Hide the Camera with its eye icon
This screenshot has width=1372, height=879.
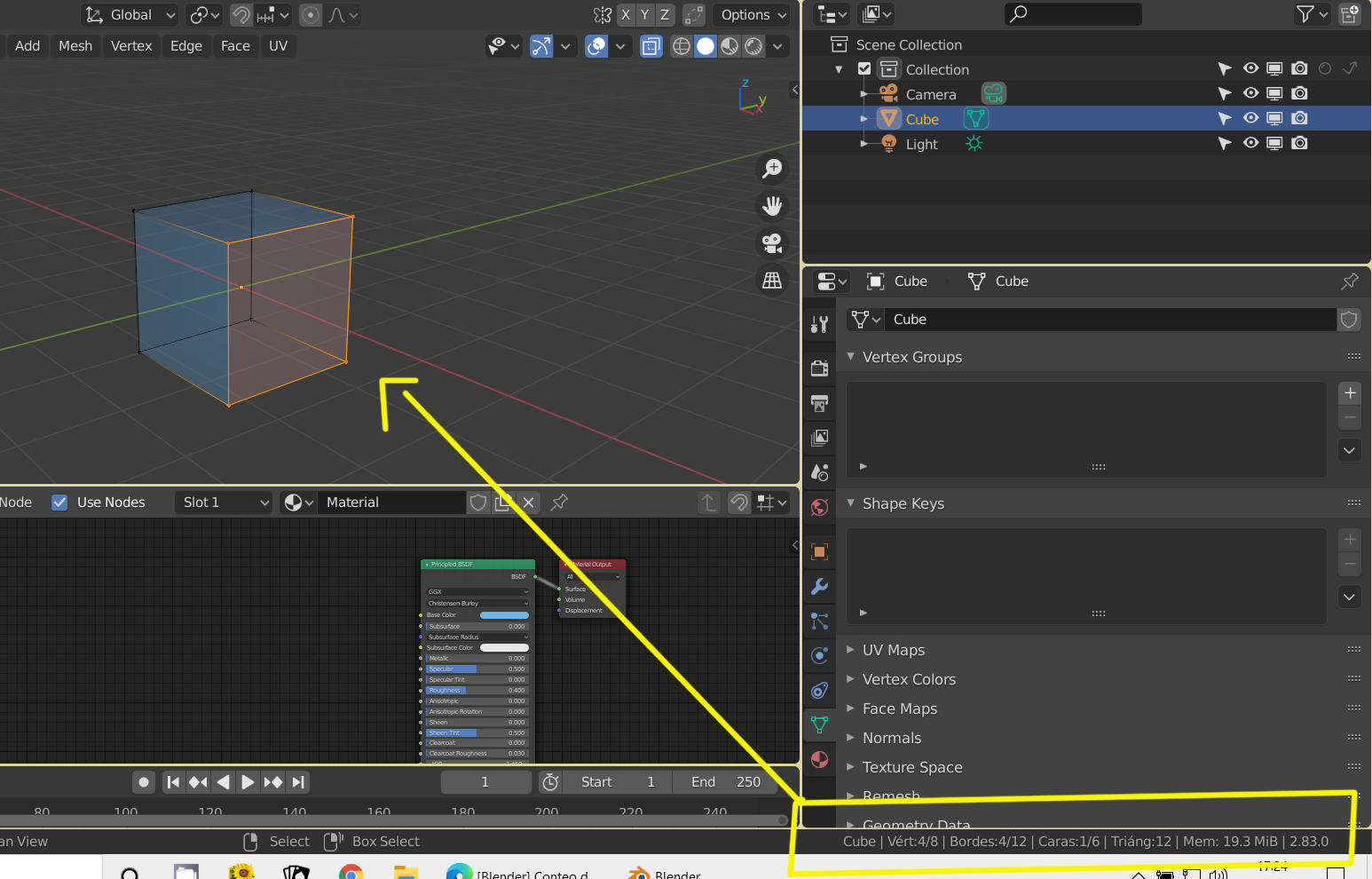pyautogui.click(x=1250, y=93)
